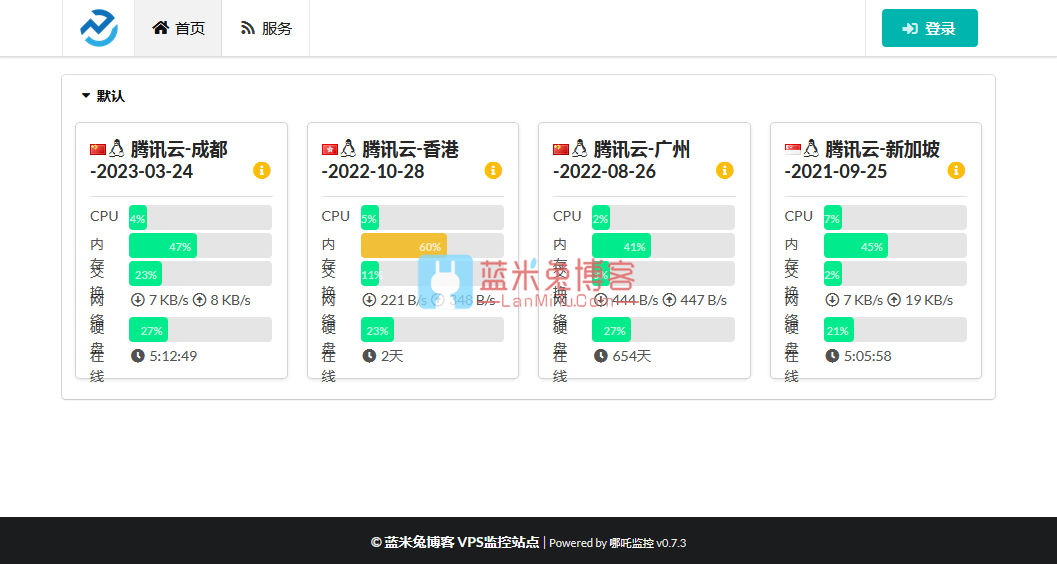Click info icon on 腾讯云-广州 card
The height and width of the screenshot is (564, 1057).
(724, 170)
